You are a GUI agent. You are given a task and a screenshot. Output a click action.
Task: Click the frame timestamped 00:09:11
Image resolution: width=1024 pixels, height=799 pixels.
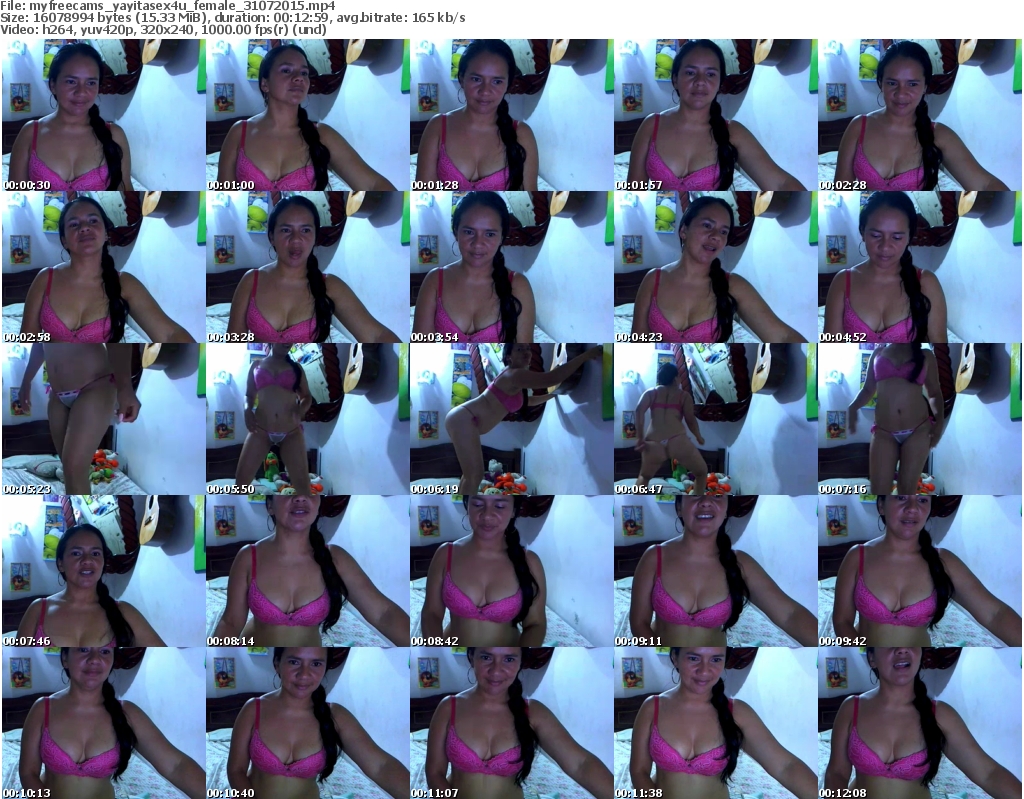tap(715, 572)
